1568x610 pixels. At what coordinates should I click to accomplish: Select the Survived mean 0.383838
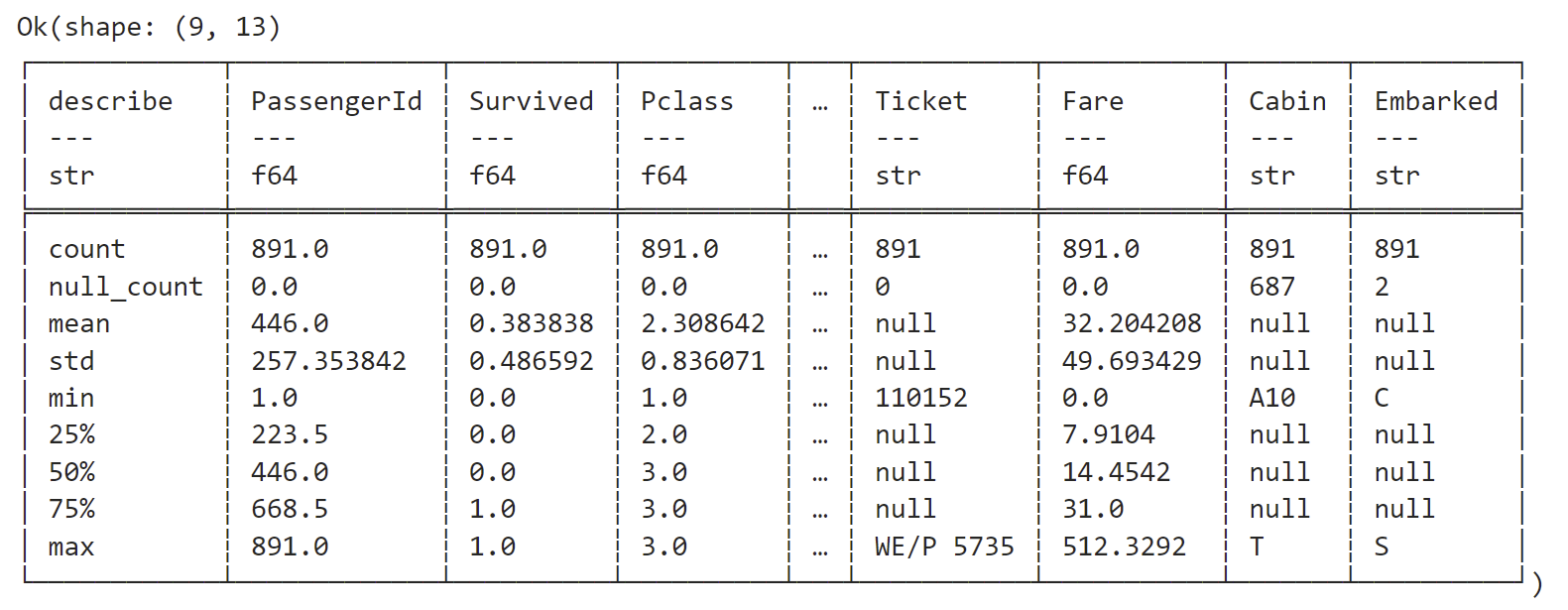(x=531, y=324)
